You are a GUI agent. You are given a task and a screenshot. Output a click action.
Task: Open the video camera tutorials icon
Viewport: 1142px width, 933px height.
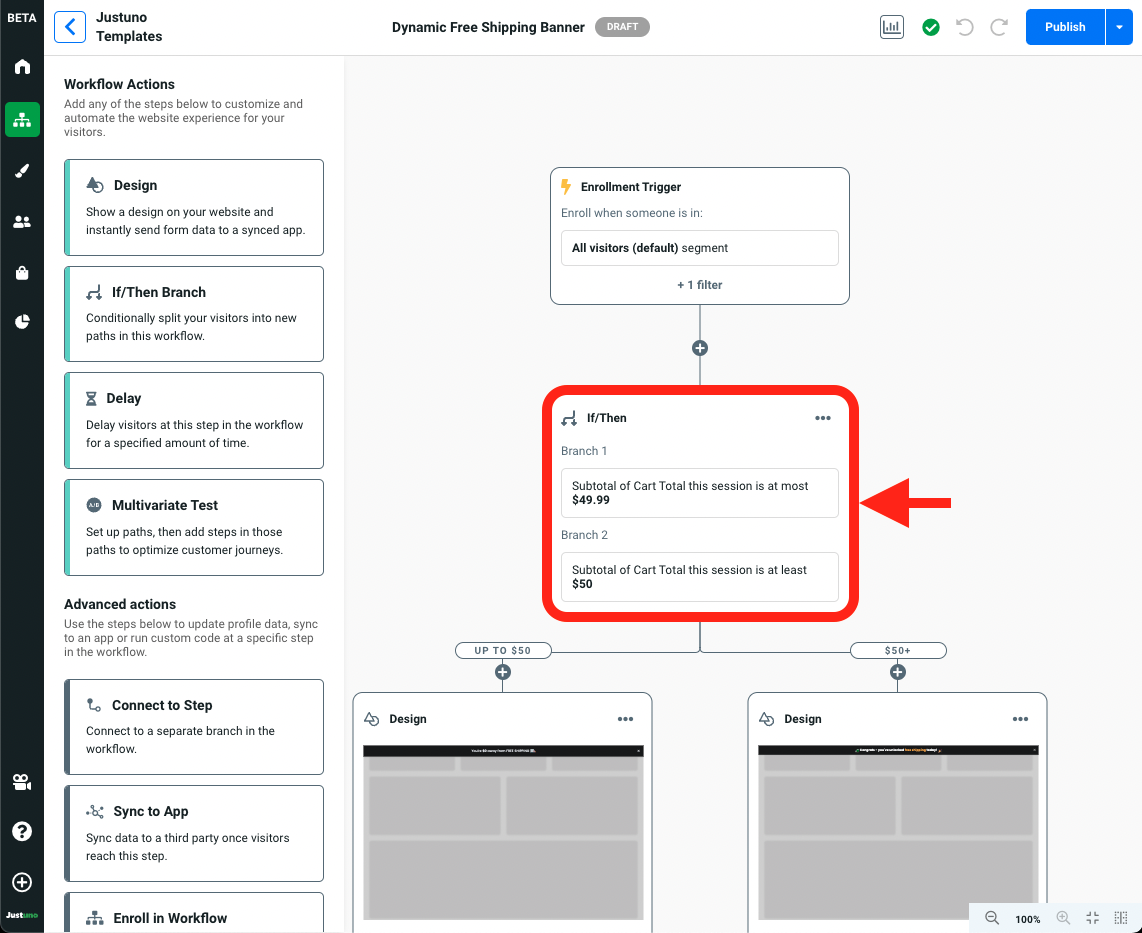coord(22,782)
